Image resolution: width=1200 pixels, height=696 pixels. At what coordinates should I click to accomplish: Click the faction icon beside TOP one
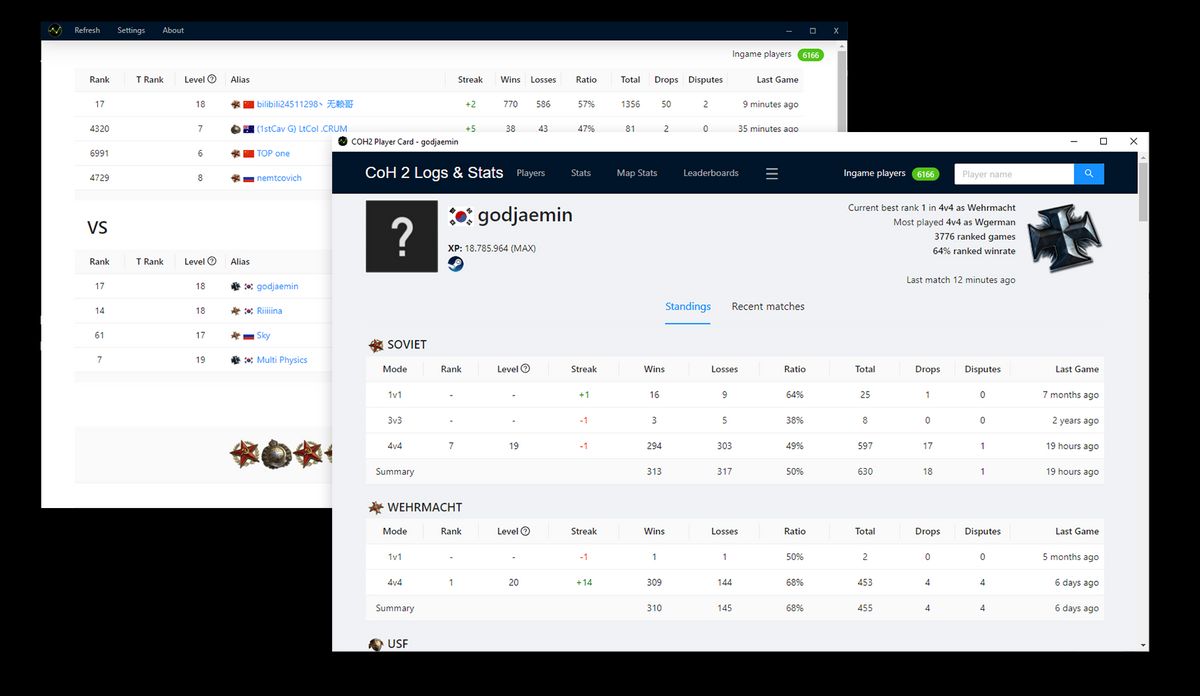236,153
